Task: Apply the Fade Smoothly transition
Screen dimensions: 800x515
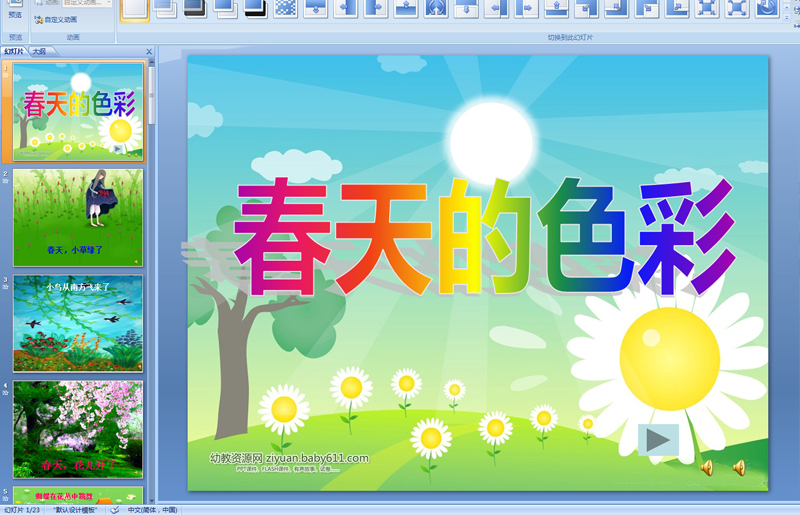Action: 165,9
